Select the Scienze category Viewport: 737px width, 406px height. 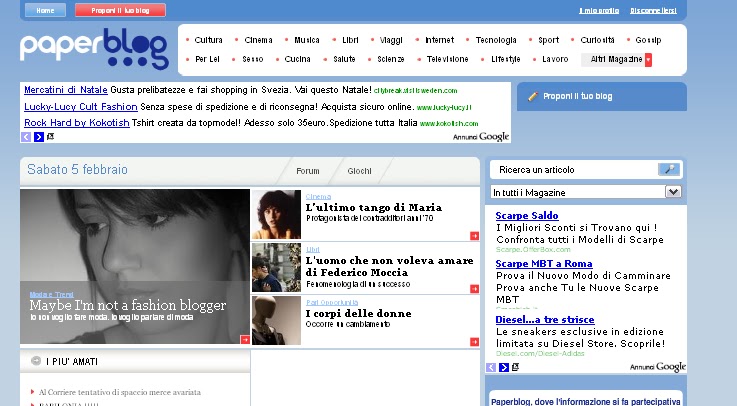click(x=391, y=59)
